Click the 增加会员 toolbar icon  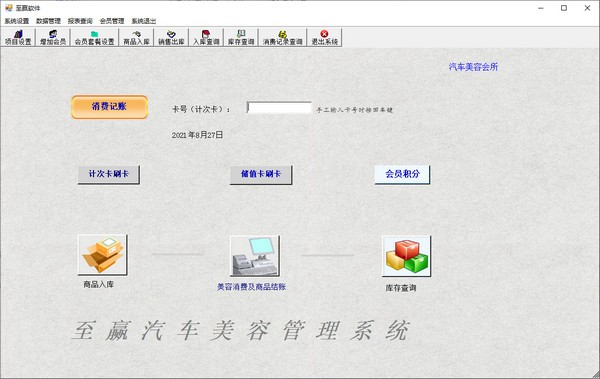click(53, 38)
